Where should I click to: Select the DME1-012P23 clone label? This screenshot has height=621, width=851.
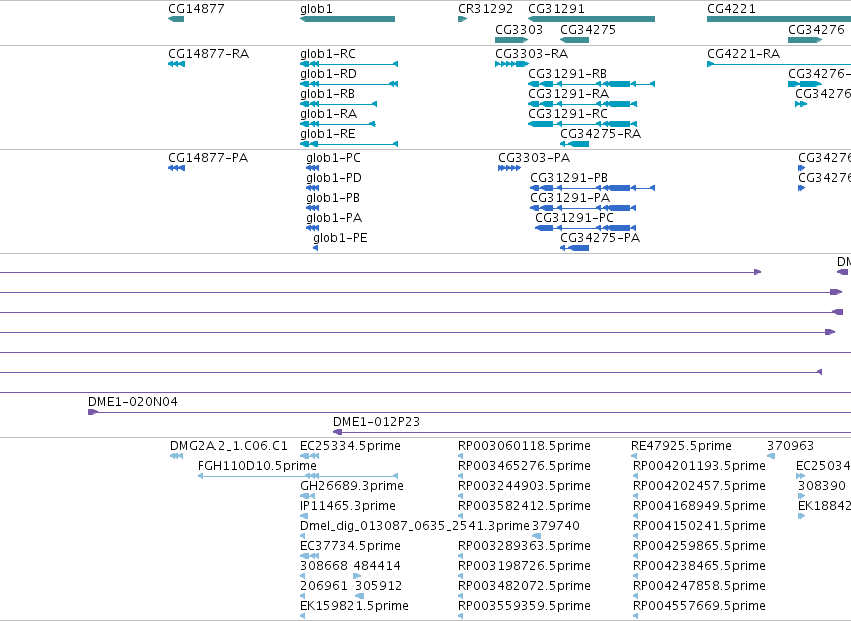click(x=376, y=422)
